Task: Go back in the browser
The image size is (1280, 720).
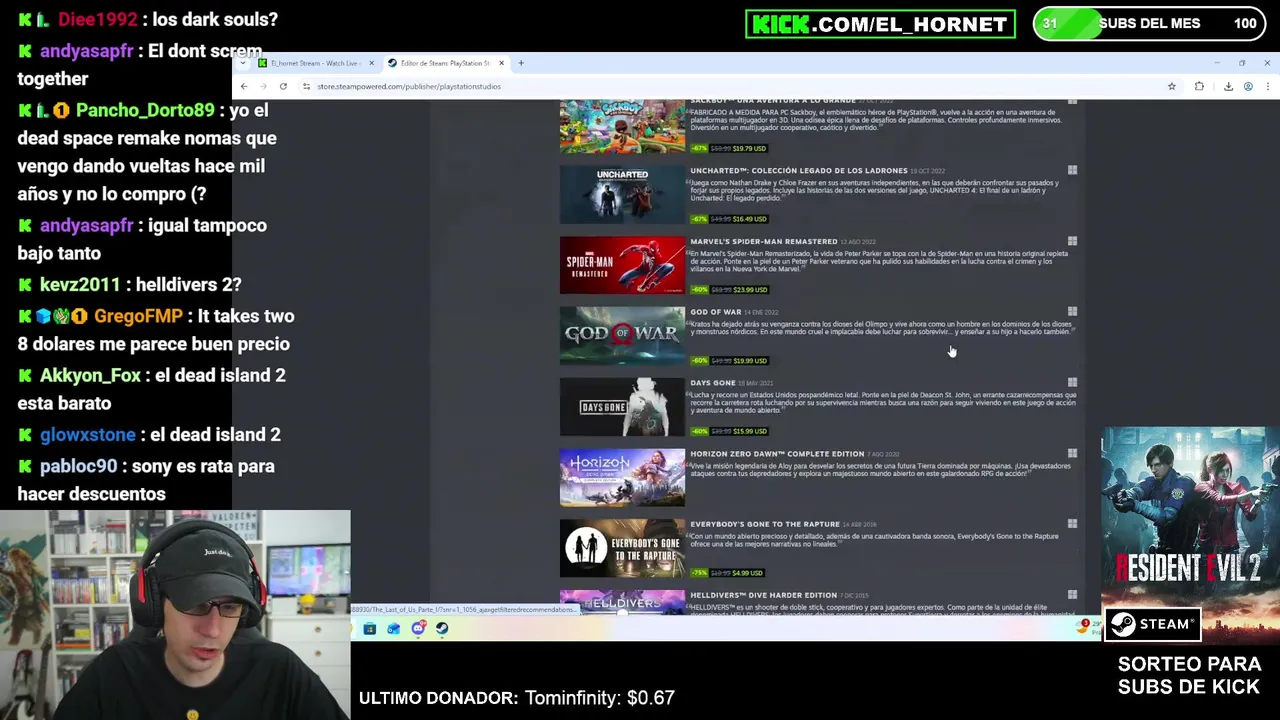Action: (x=243, y=86)
